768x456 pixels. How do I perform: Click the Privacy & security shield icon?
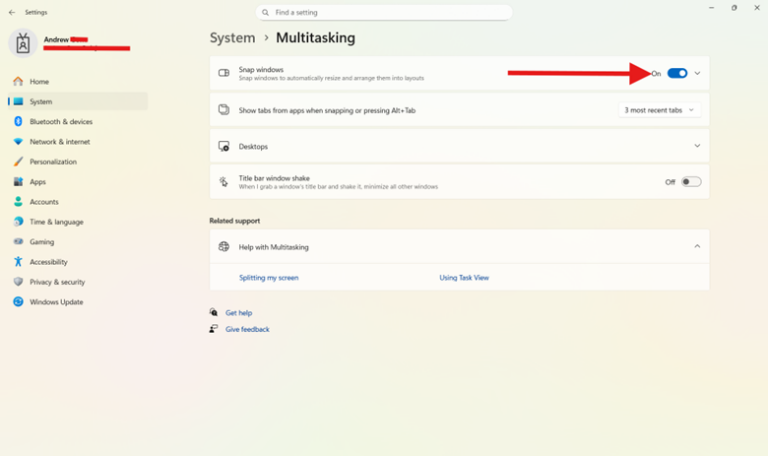(x=18, y=282)
